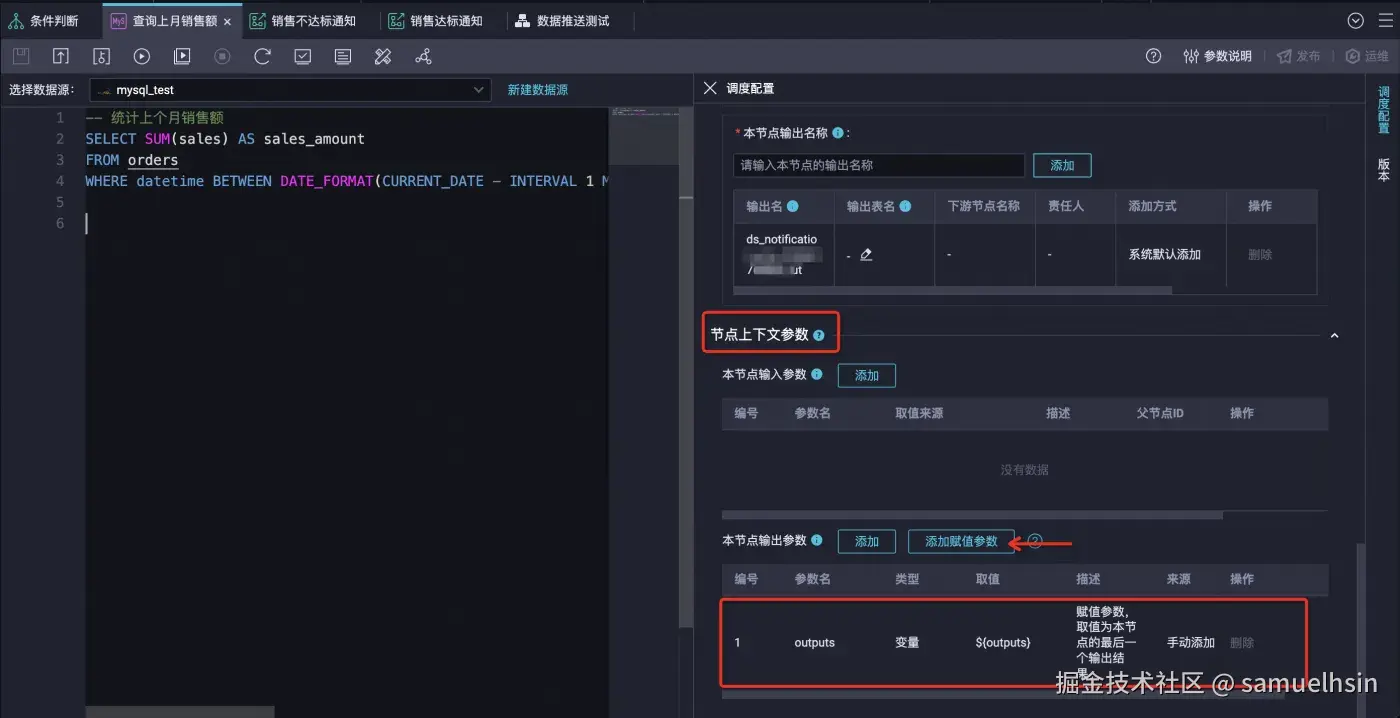The width and height of the screenshot is (1400, 718).
Task: Click the node relationship graph toolbar icon
Action: click(423, 57)
